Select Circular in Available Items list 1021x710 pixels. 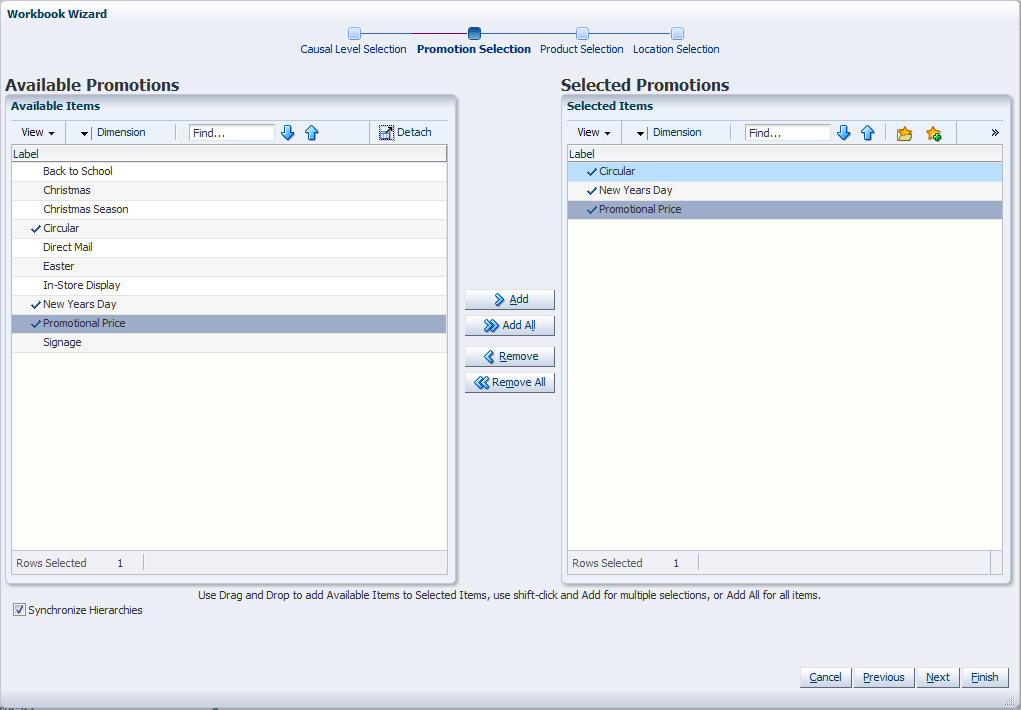229,228
